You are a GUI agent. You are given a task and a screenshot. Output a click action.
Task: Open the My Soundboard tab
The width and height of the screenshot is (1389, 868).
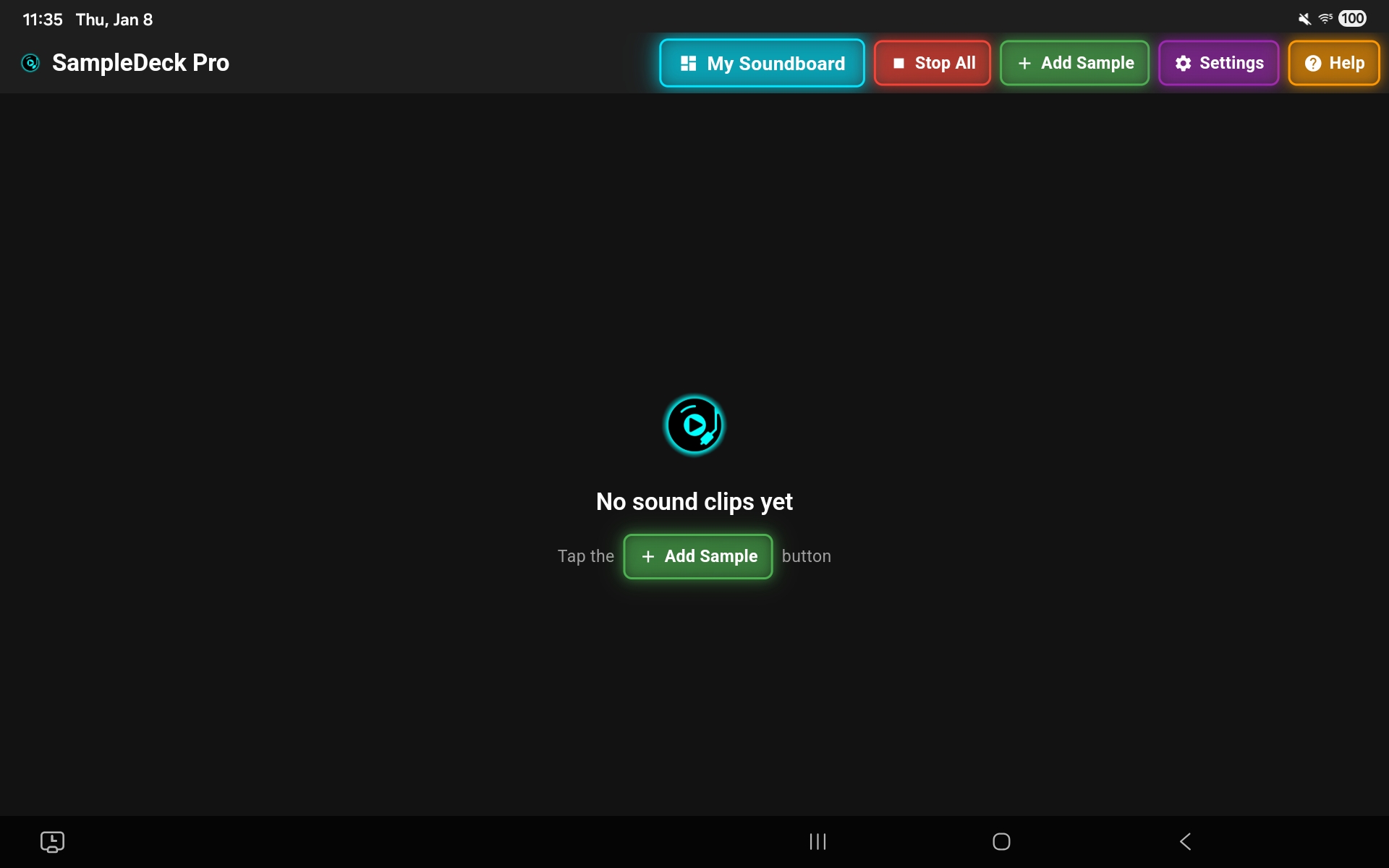(x=762, y=63)
